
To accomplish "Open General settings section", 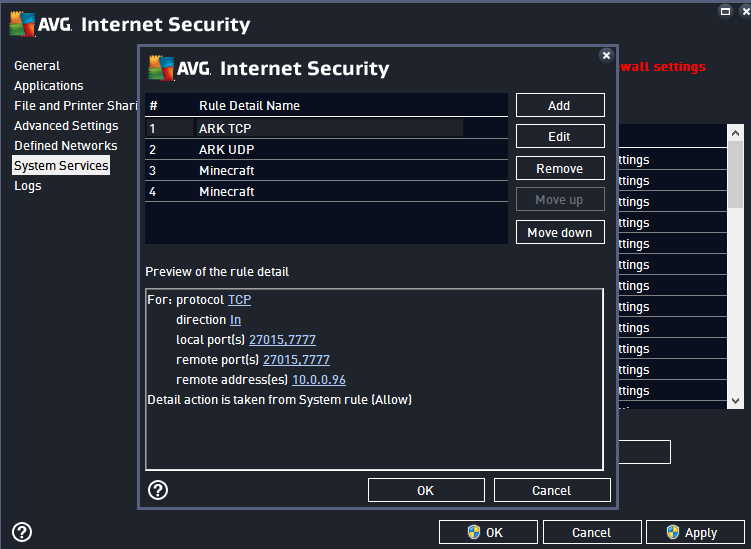I will tap(37, 66).
